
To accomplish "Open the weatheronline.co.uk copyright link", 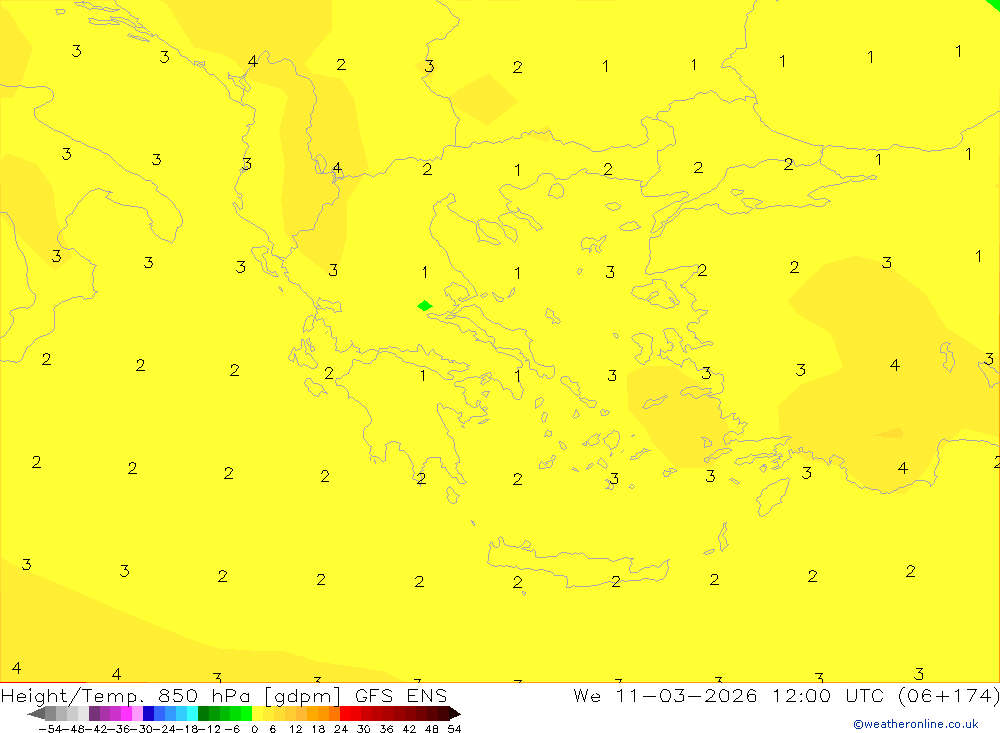I will [916, 724].
